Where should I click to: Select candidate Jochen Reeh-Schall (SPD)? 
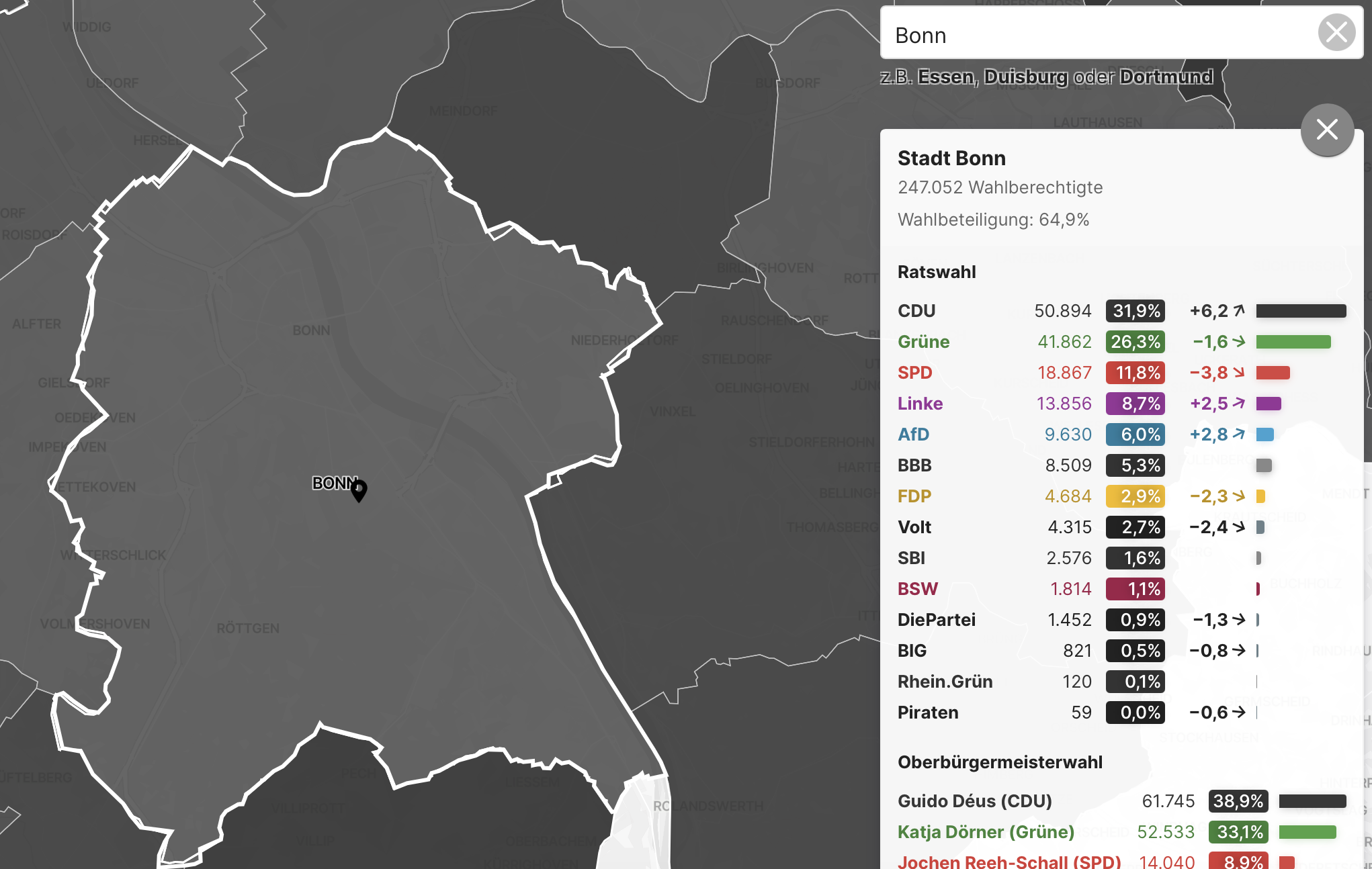pyautogui.click(x=1009, y=862)
